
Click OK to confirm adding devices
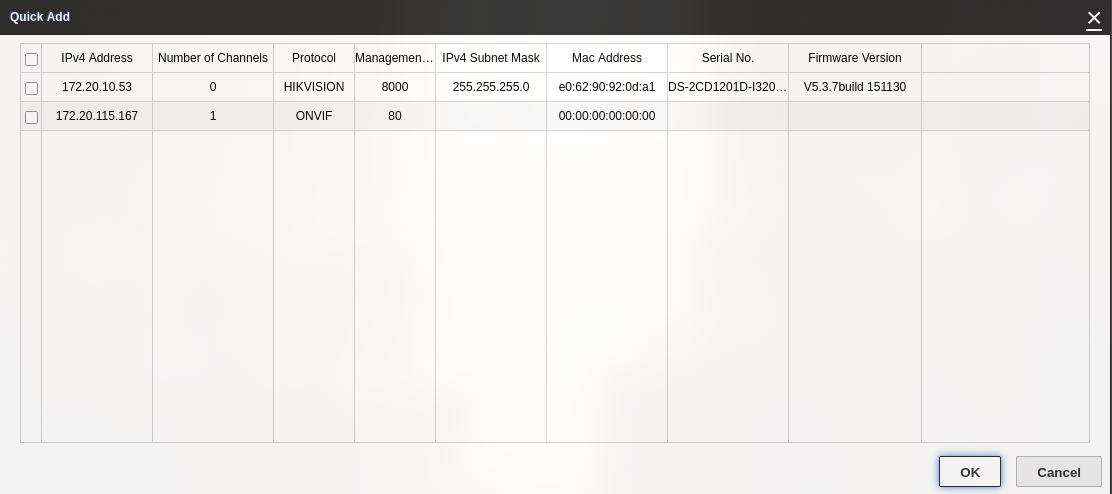[x=969, y=472]
